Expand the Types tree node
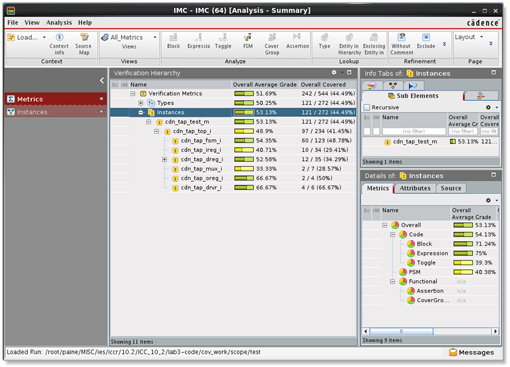Viewport: 510px width, 367px height. pos(141,103)
